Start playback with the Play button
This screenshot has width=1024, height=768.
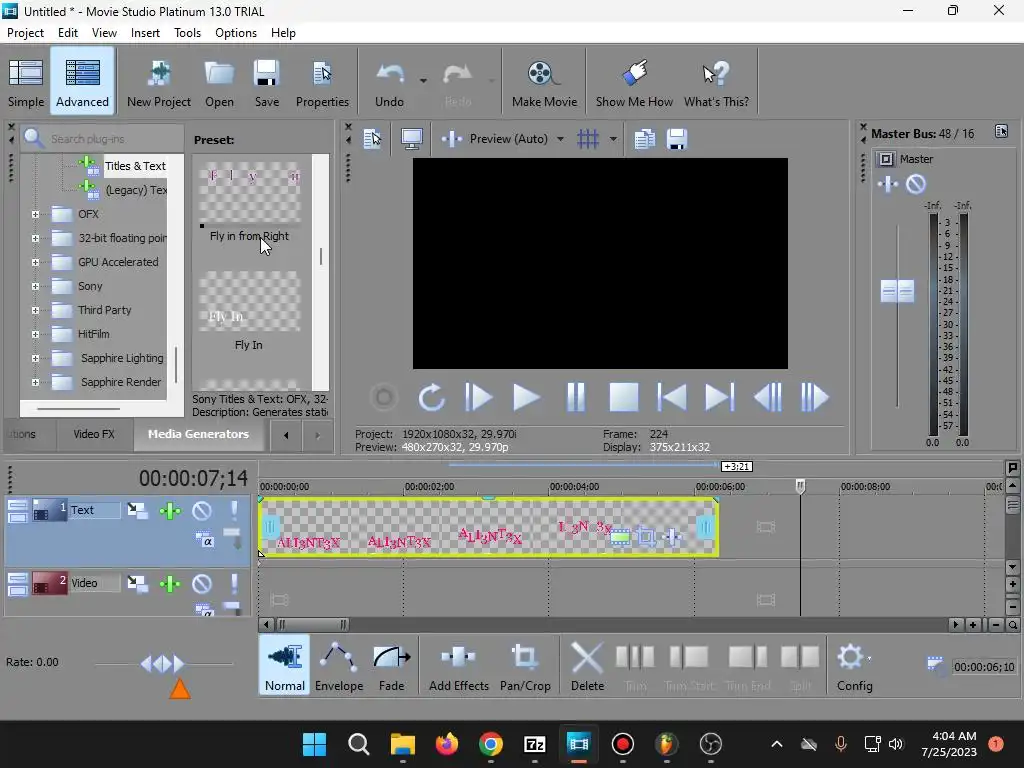tap(526, 397)
